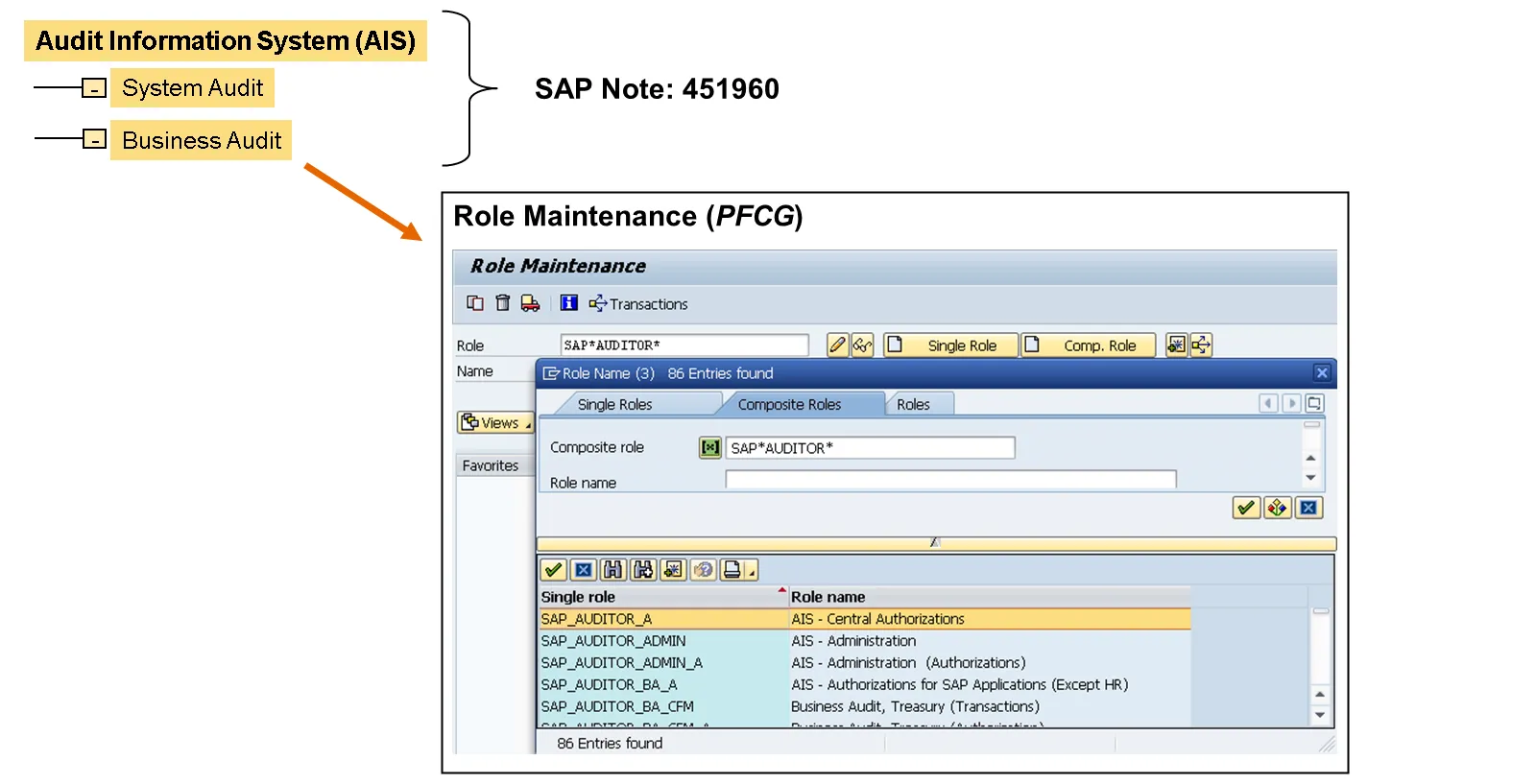Click the new selection icon in results toolbar
1536x784 pixels.
click(673, 570)
